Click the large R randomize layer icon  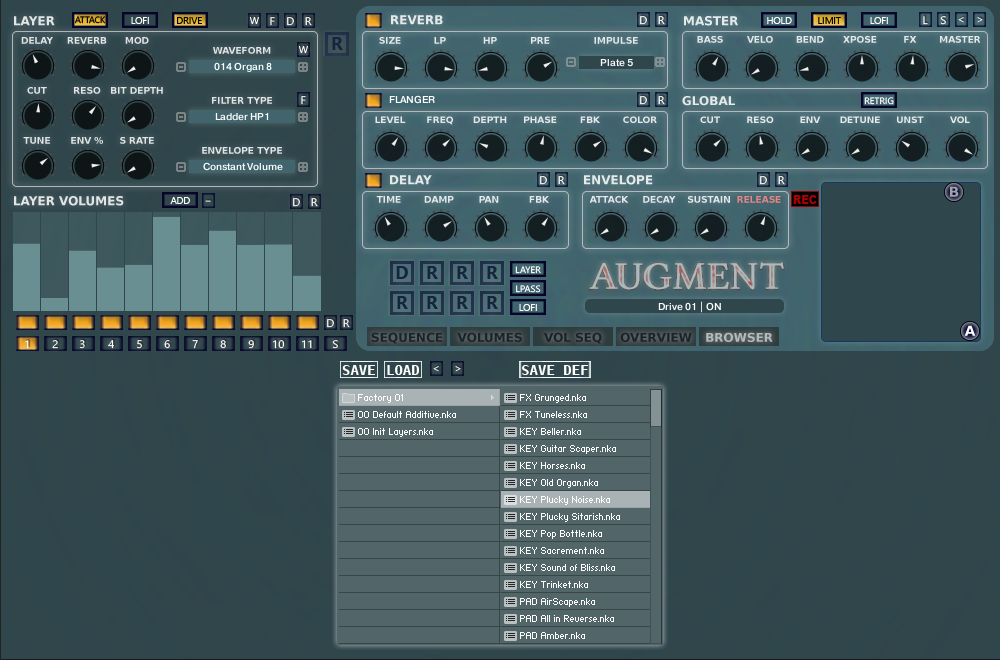[337, 43]
